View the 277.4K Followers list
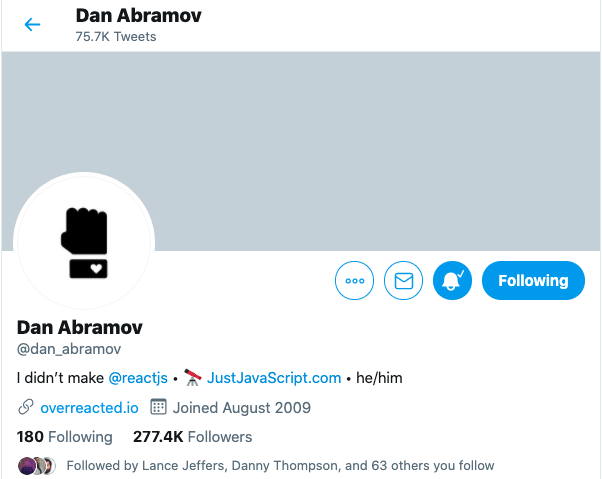Image resolution: width=602 pixels, height=479 pixels. click(192, 437)
